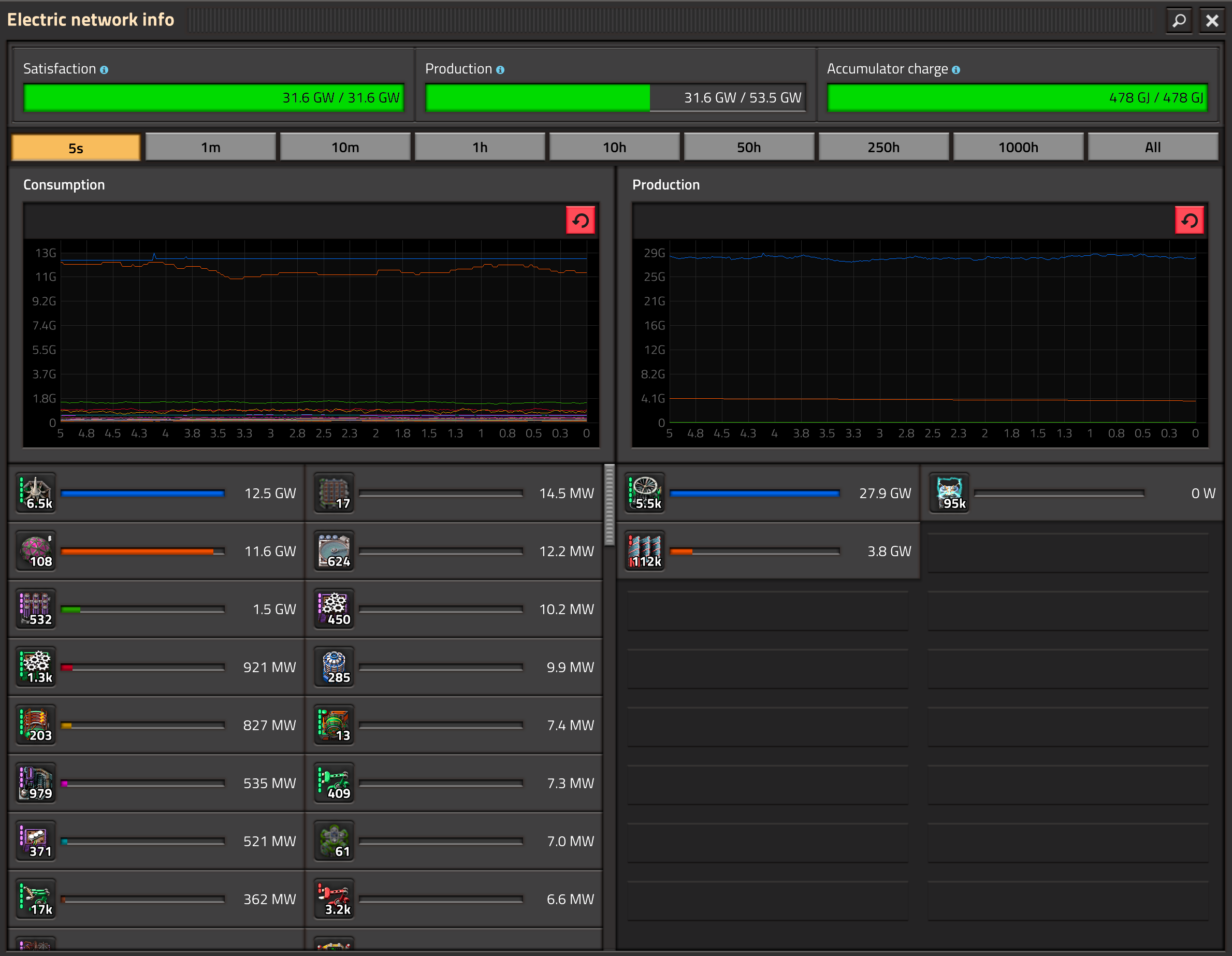Click the 5.5k turbine producer icon at 27.9 GW
Image resolution: width=1232 pixels, height=956 pixels.
click(645, 493)
